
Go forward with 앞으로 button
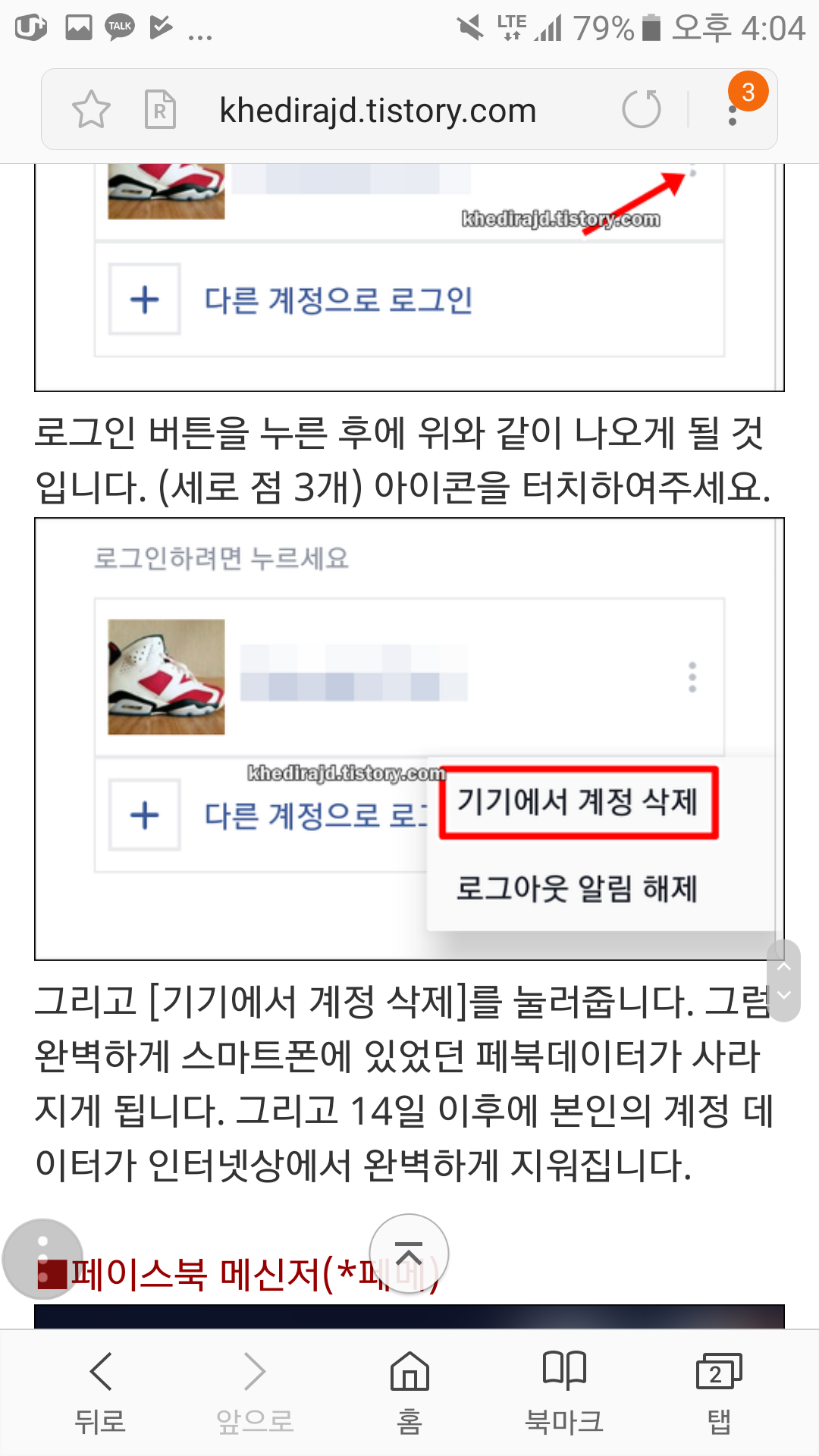pyautogui.click(x=255, y=1392)
